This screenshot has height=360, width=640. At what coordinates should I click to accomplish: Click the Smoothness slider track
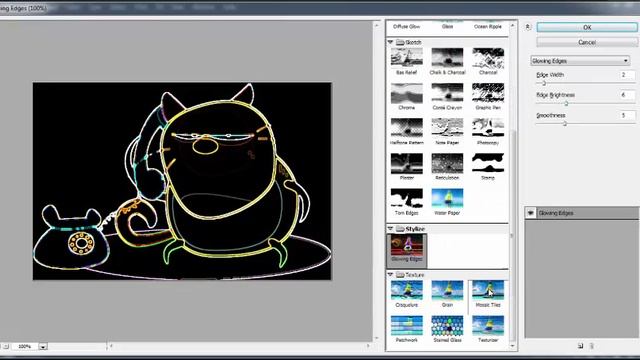[585, 123]
